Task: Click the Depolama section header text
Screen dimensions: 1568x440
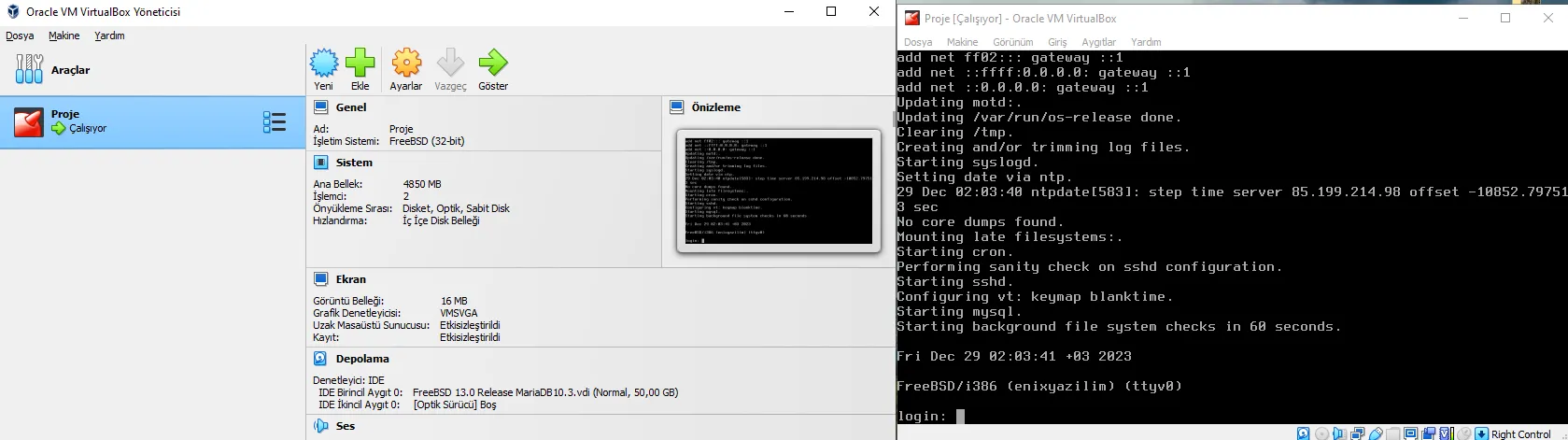Action: pyautogui.click(x=362, y=359)
